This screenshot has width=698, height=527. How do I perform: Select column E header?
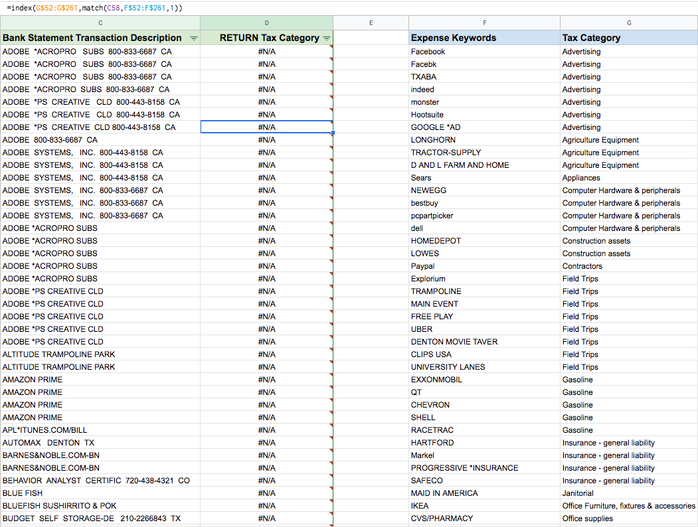click(371, 23)
